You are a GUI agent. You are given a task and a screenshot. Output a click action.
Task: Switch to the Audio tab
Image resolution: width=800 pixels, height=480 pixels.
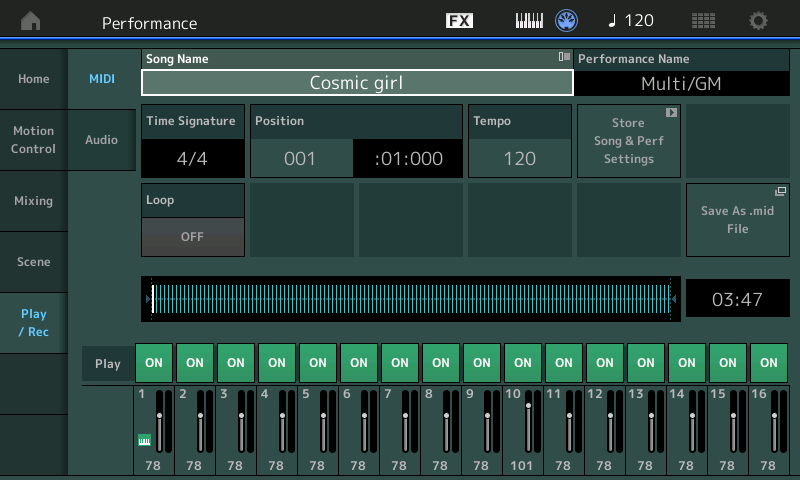(x=101, y=140)
